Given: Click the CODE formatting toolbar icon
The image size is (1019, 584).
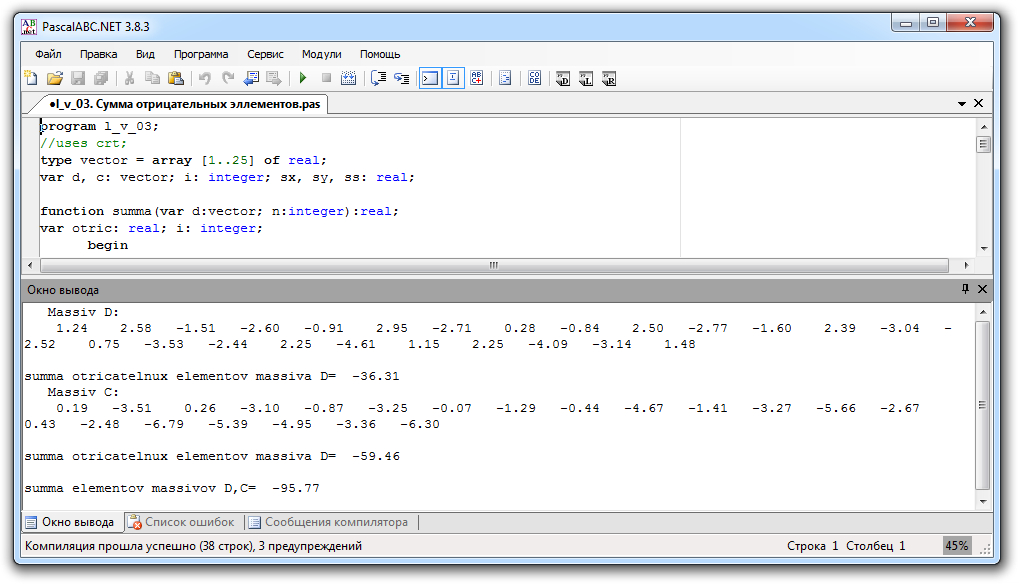Looking at the screenshot, I should click(x=535, y=78).
